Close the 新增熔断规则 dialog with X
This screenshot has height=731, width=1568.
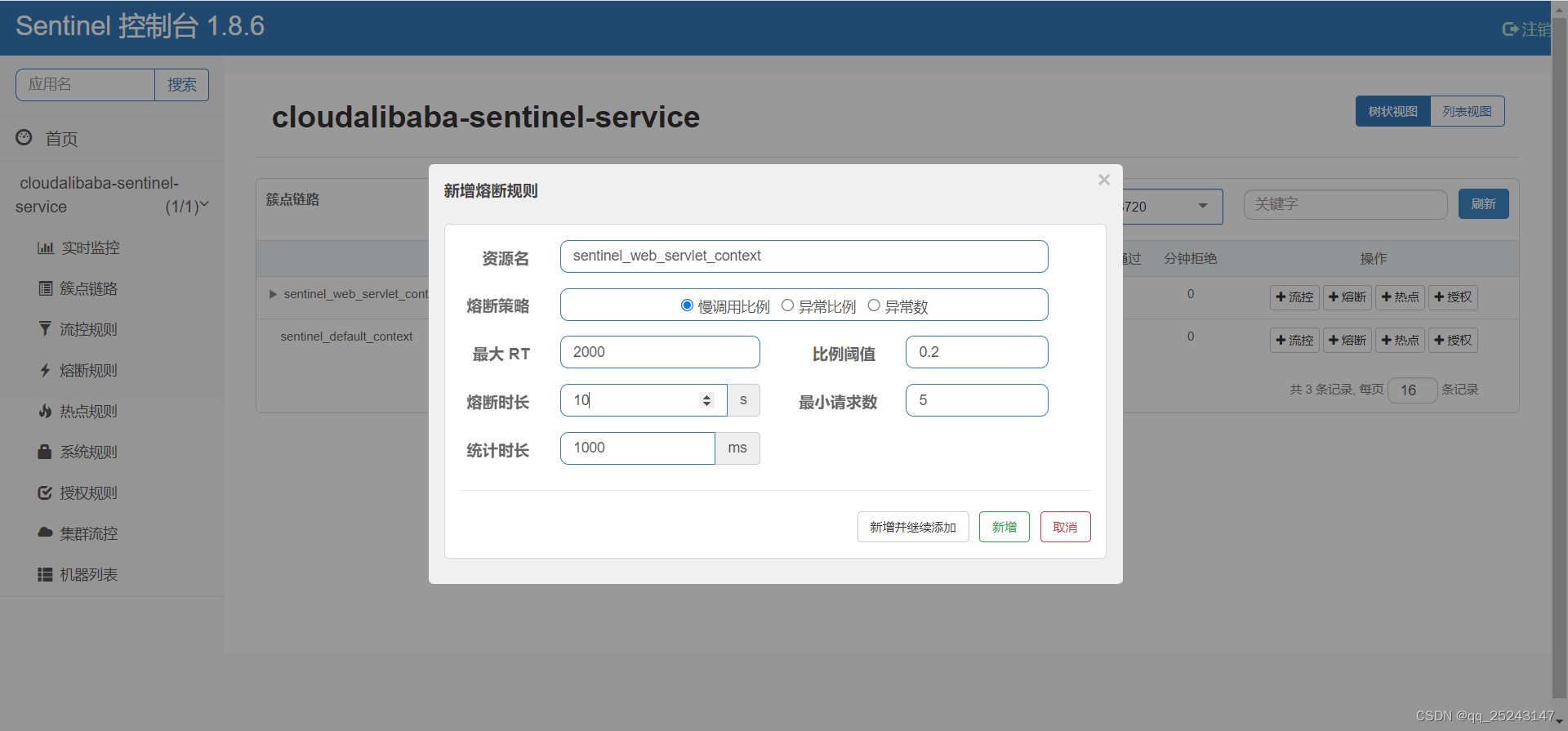(x=1104, y=180)
